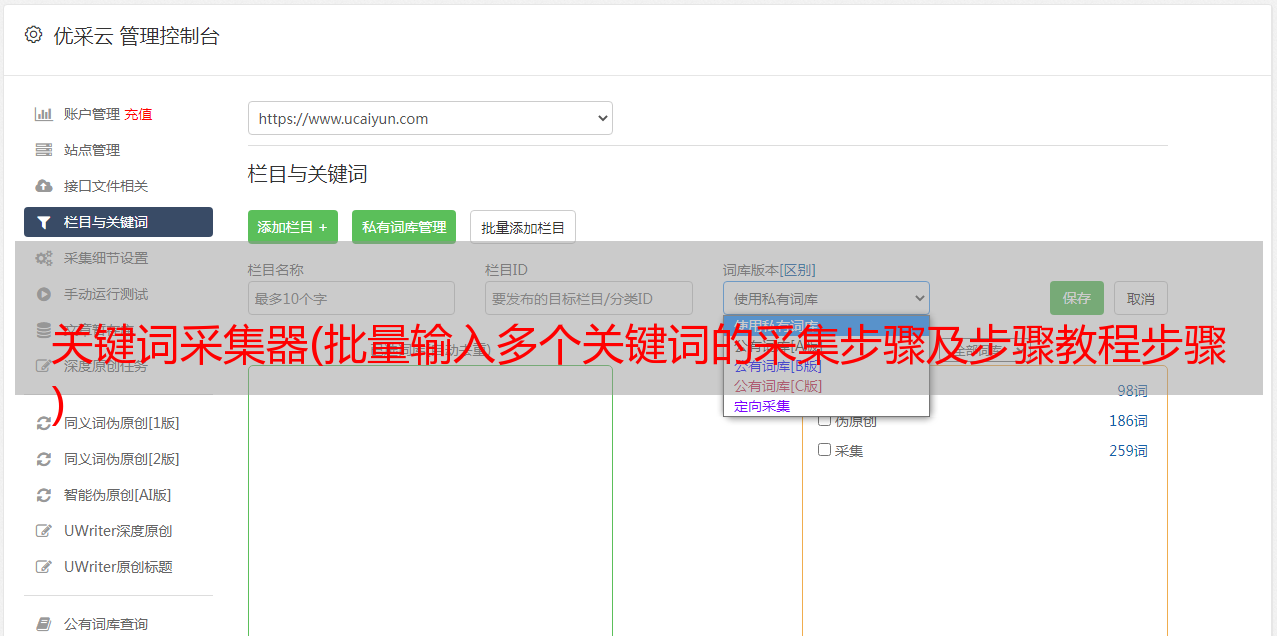Open 同义词伪原创[1版] sidebar item

pyautogui.click(x=122, y=423)
